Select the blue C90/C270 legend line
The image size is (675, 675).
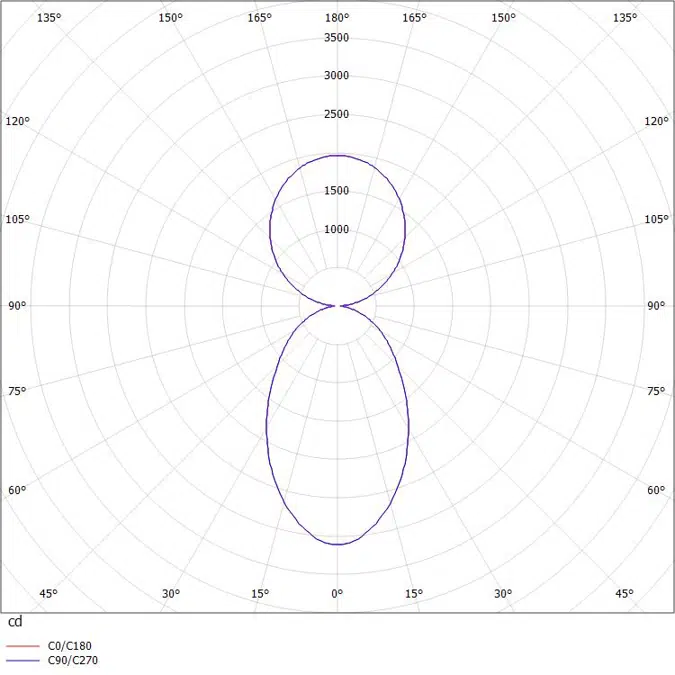tap(23, 660)
